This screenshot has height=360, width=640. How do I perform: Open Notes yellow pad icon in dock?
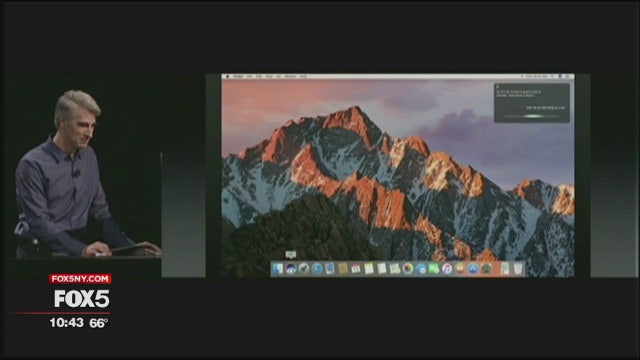click(369, 269)
